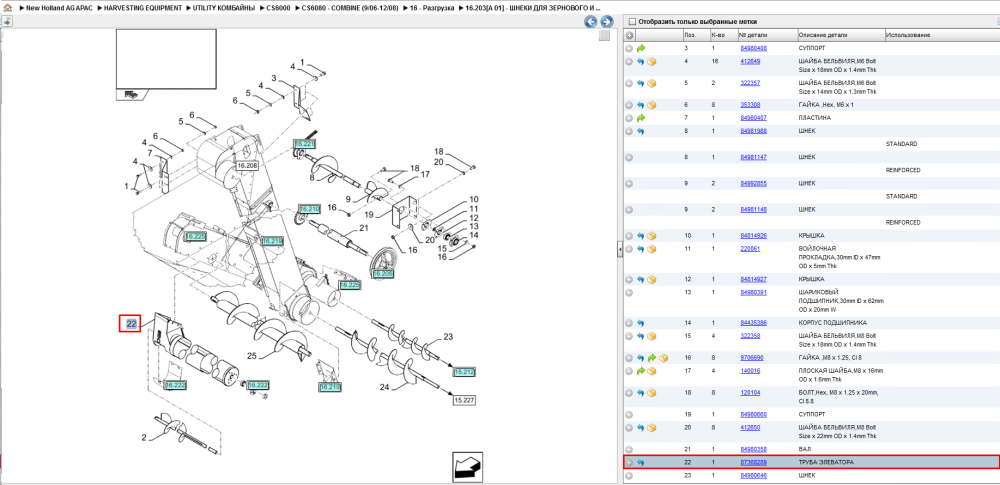Viewport: 1000px width, 485px height.
Task: Click blue arrow icon for КОРПУС ПОДШИПНИКА row
Action: pyautogui.click(x=641, y=323)
